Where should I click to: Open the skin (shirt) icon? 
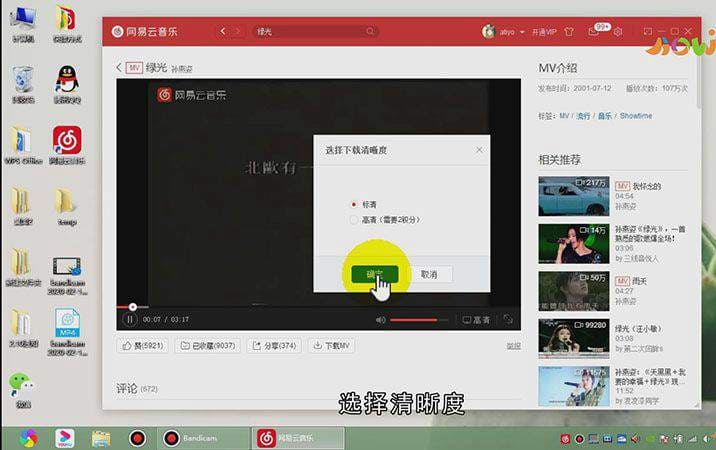tap(569, 32)
